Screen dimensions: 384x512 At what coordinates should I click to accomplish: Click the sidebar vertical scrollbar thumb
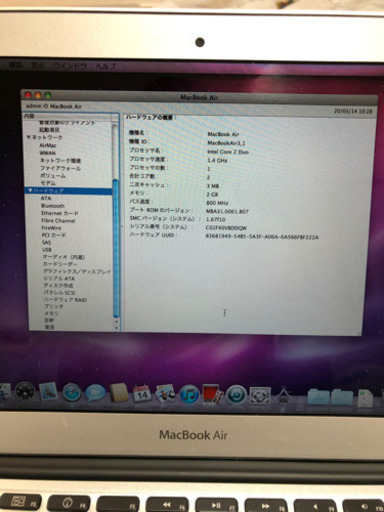pos(116,248)
